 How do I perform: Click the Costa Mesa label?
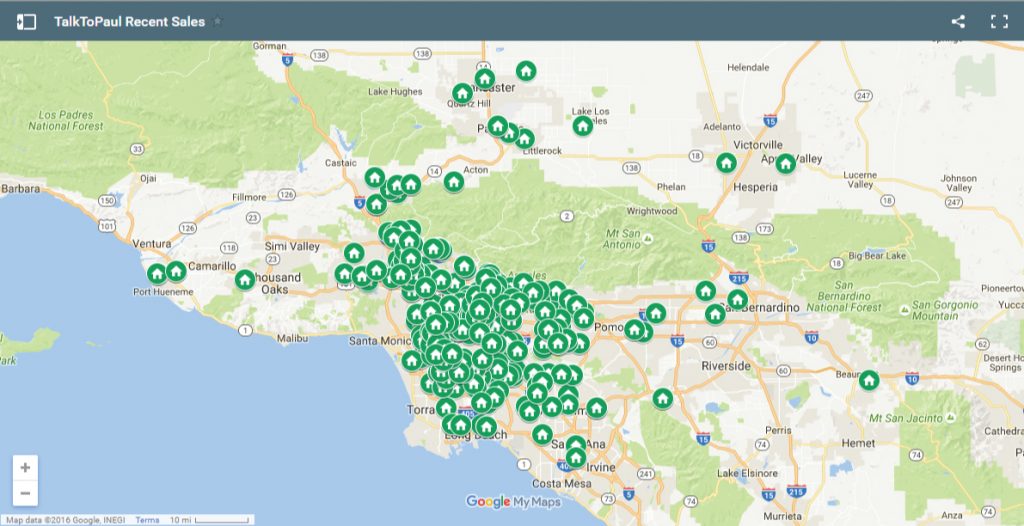[x=562, y=484]
